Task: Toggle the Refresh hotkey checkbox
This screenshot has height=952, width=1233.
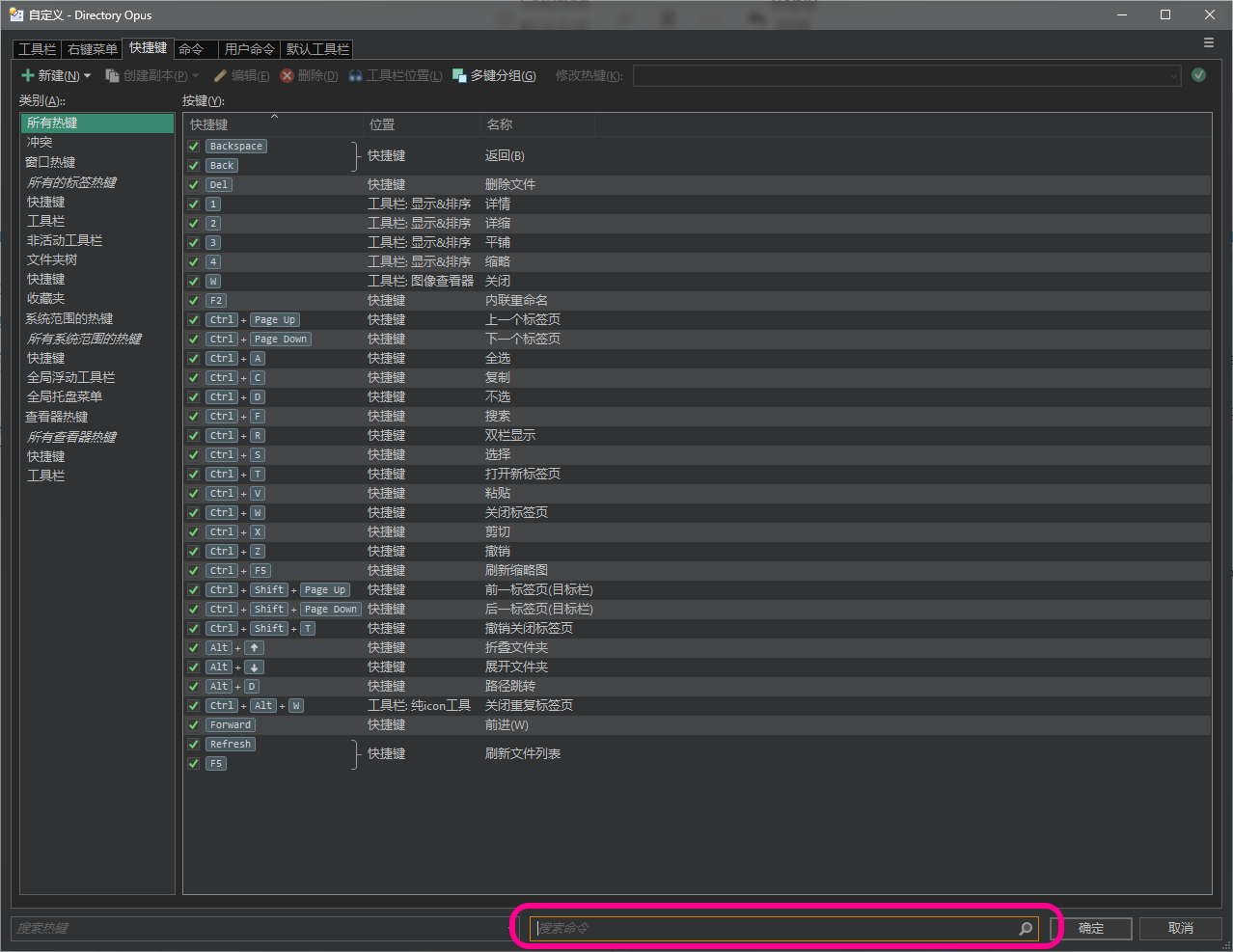Action: point(194,745)
